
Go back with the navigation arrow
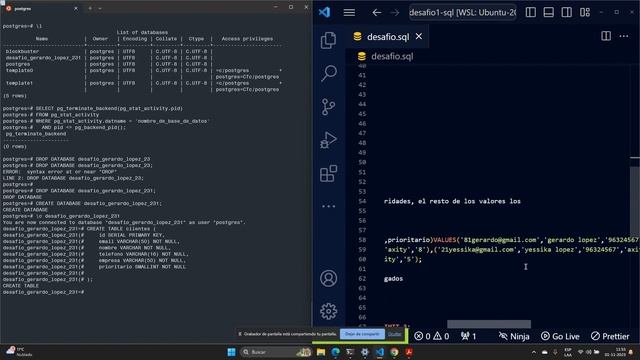376,13
